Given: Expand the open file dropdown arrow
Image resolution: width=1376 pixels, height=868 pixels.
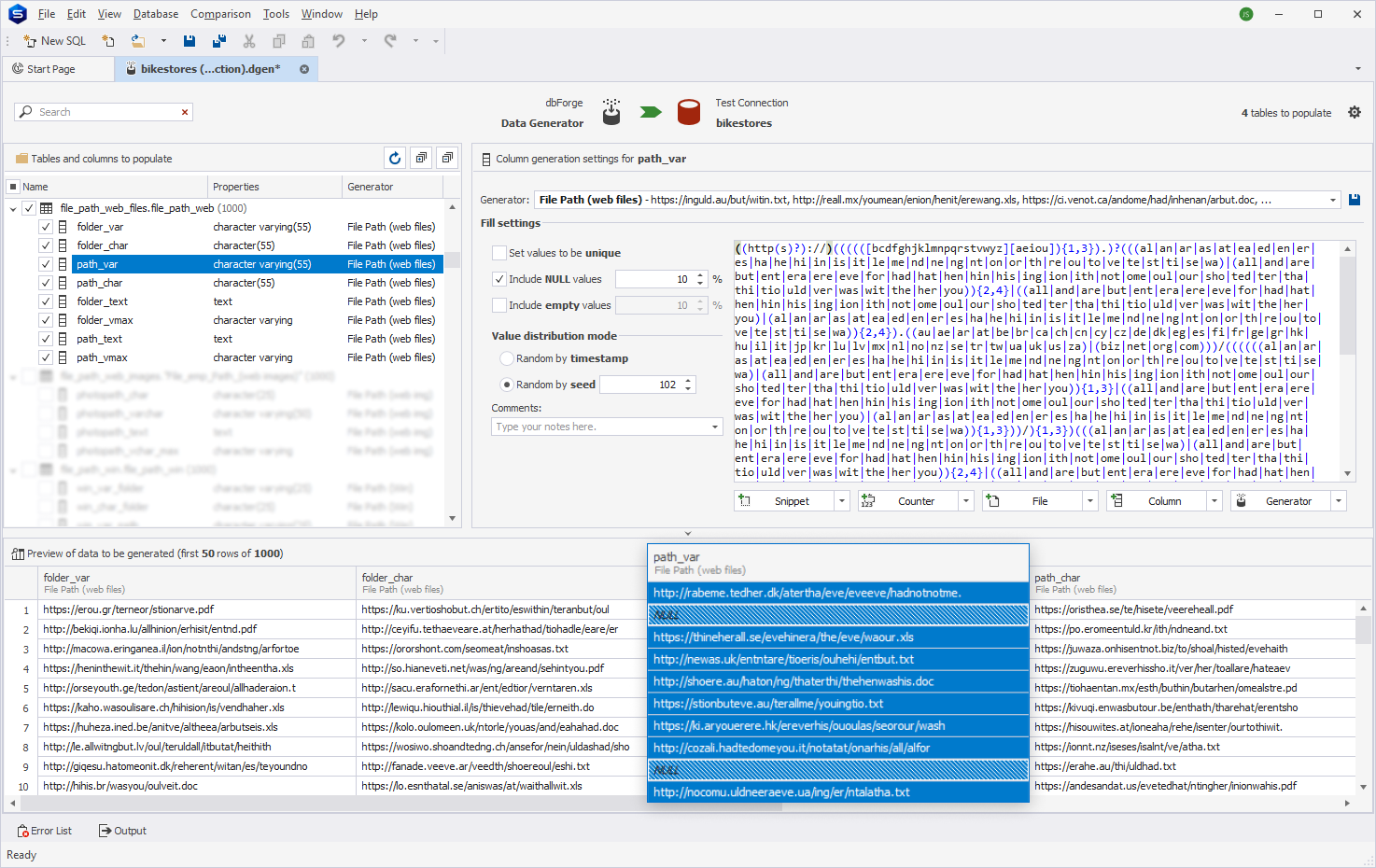Looking at the screenshot, I should tap(163, 41).
